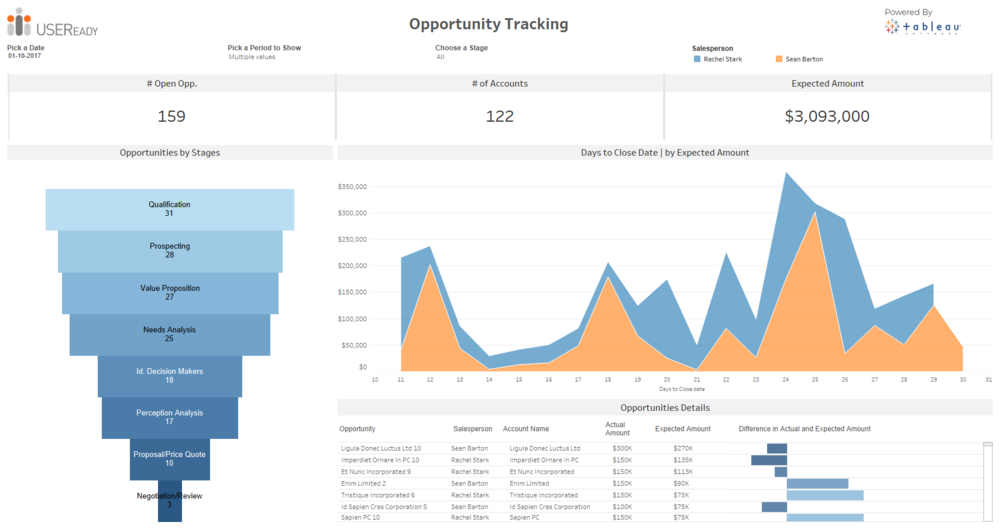Select the Id. Decision Makers funnel stage

point(170,376)
